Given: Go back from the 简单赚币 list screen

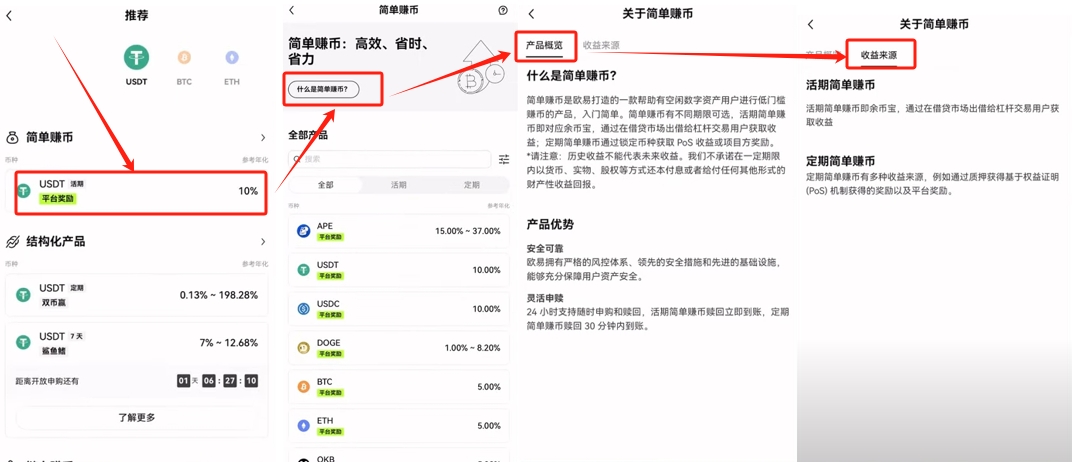Looking at the screenshot, I should point(292,10).
